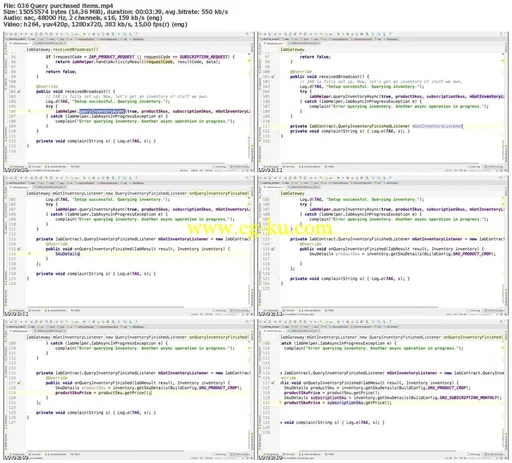
Task: Open the frame ending with 'productSku.getPrice()' line
Action: 129,390
